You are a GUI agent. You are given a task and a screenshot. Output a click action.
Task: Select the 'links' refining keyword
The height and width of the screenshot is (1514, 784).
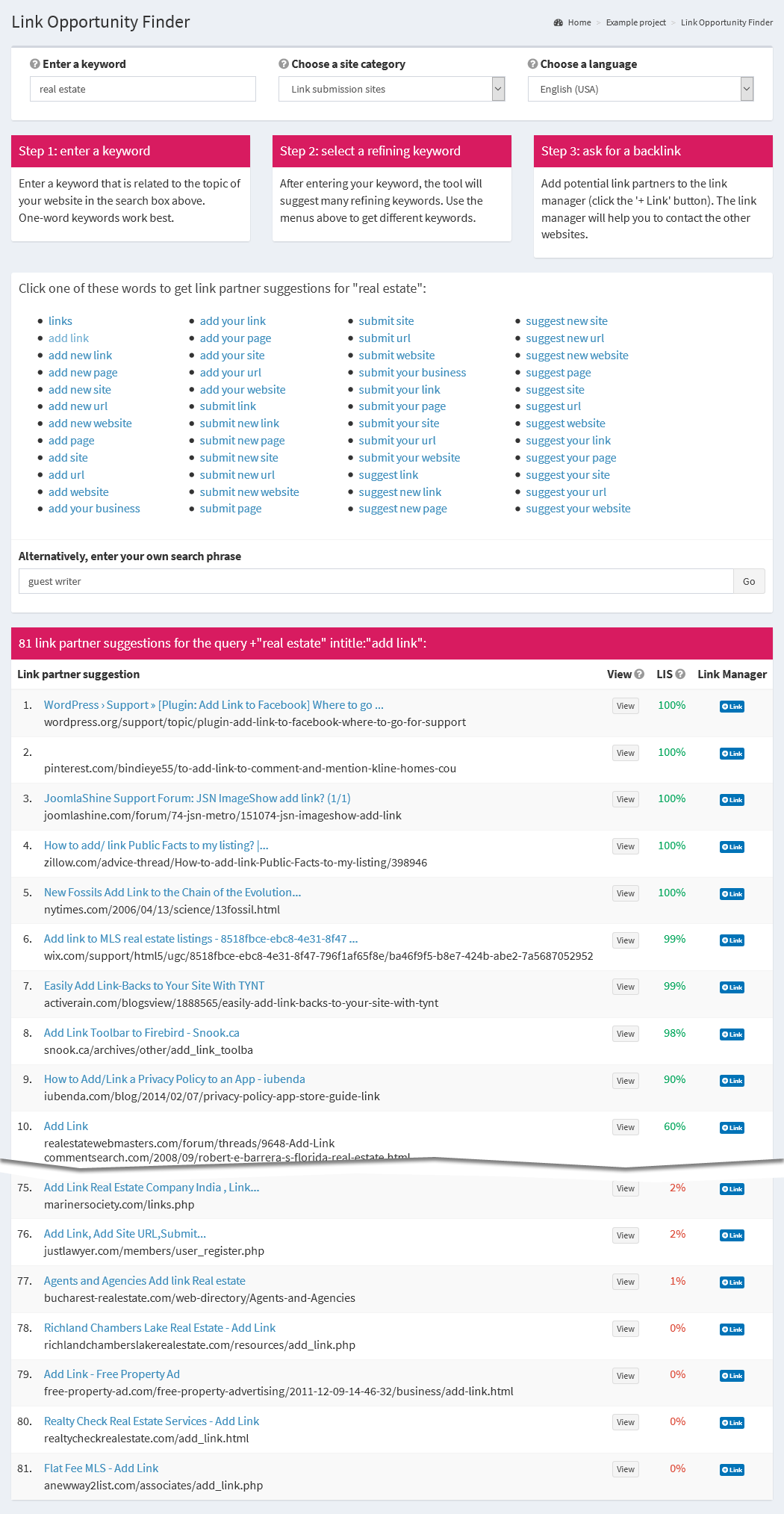pyautogui.click(x=60, y=321)
